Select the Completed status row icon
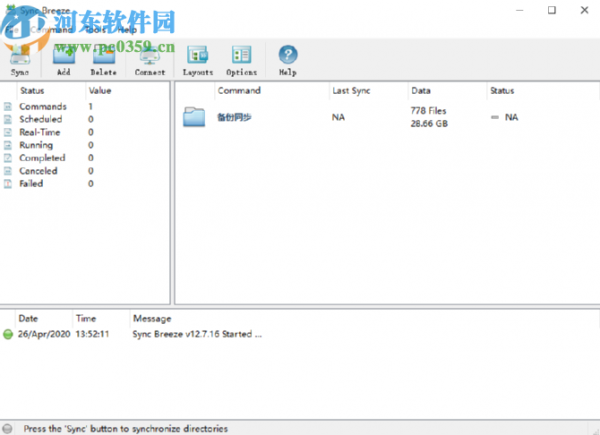The image size is (600, 435). tap(8, 158)
